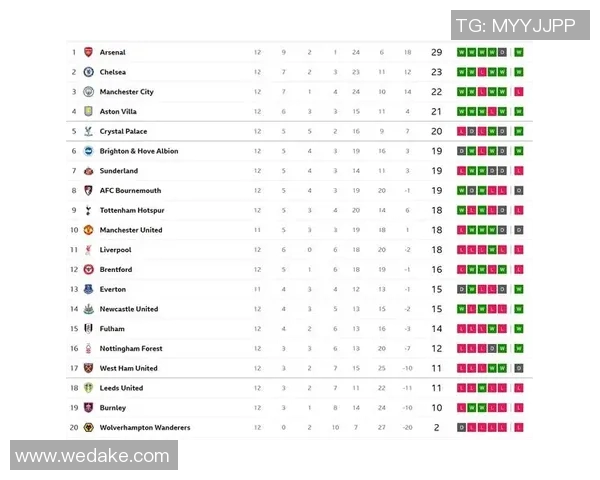This screenshot has width=600, height=480.
Task: Click the Wolverhampton Wanderers crest icon
Action: [x=88, y=427]
